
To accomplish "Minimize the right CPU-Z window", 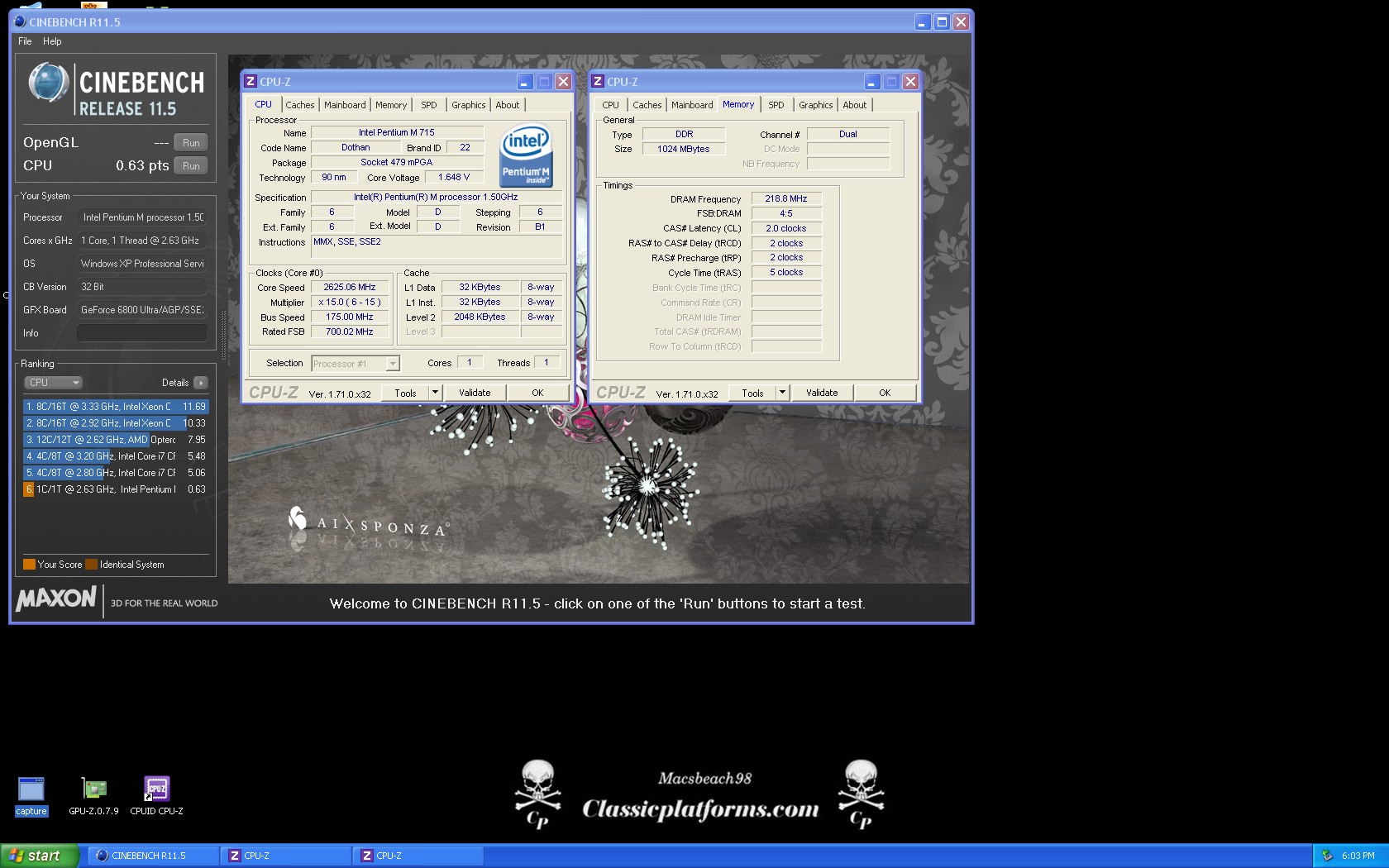I will 871,81.
